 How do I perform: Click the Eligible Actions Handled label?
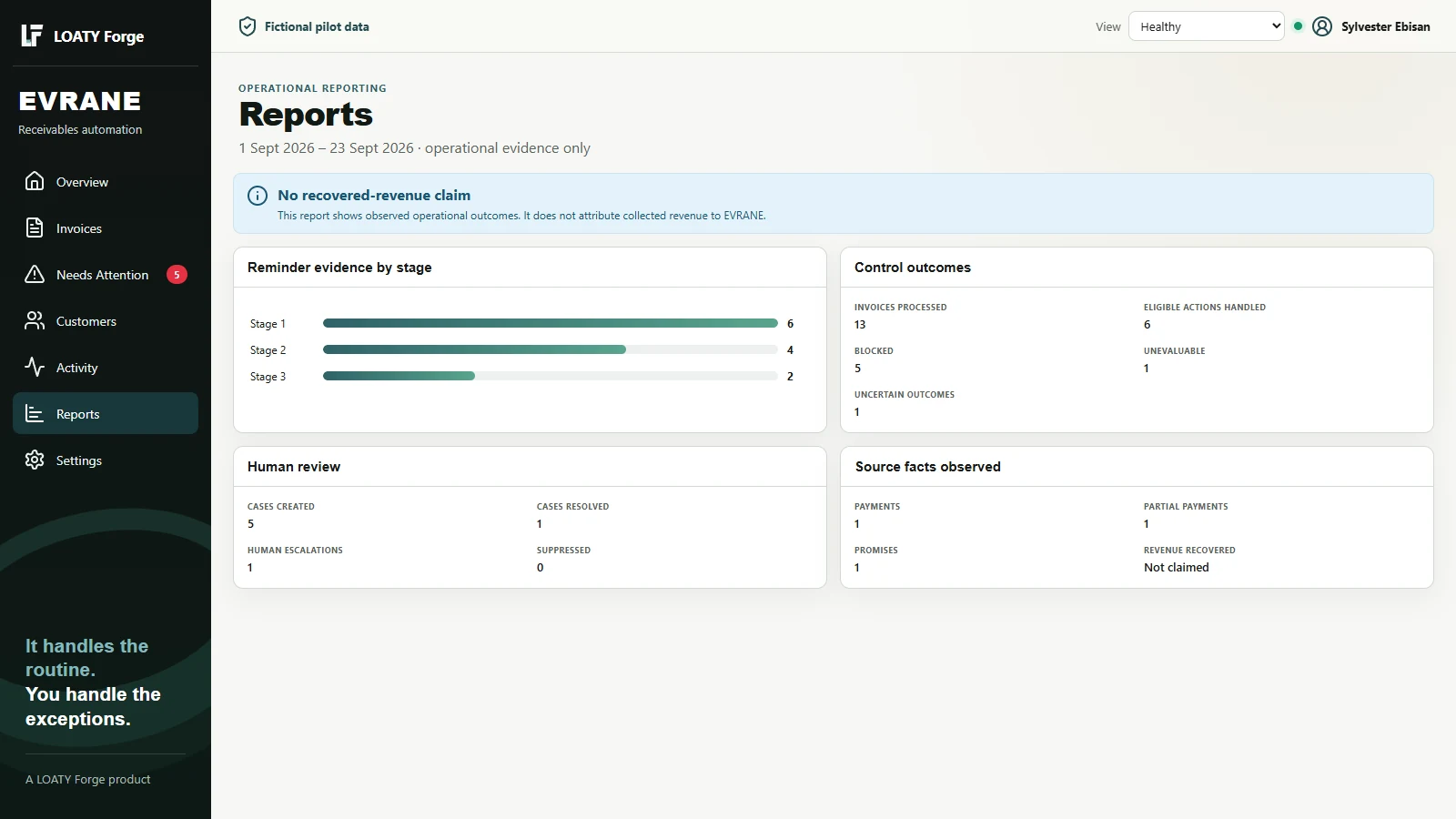tap(1205, 307)
